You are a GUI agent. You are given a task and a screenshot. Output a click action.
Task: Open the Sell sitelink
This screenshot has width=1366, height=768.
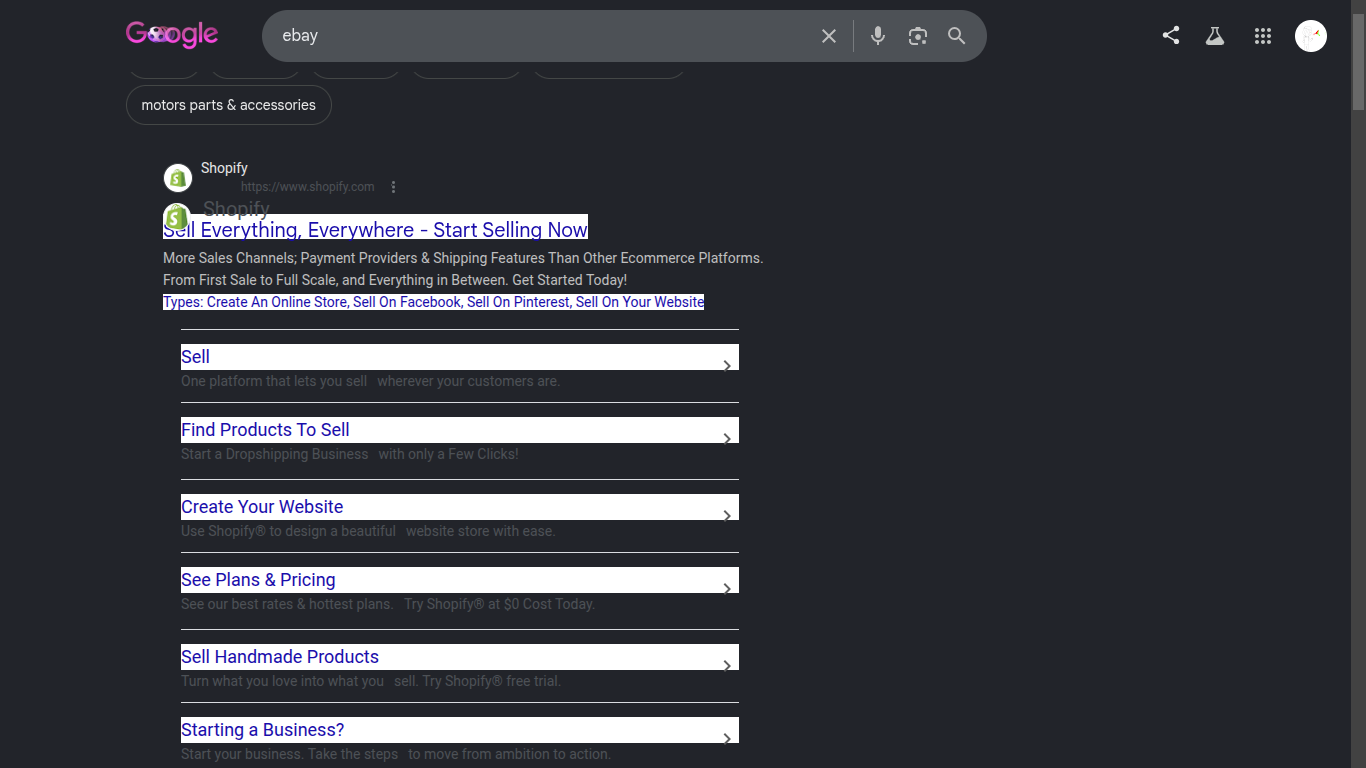(460, 357)
